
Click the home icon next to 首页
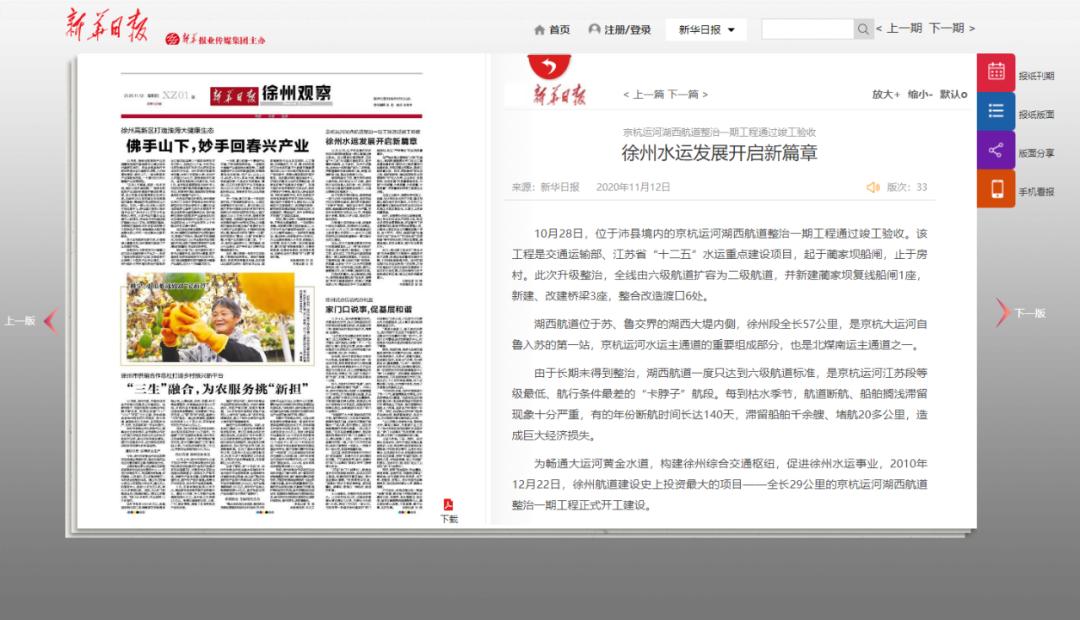[539, 30]
